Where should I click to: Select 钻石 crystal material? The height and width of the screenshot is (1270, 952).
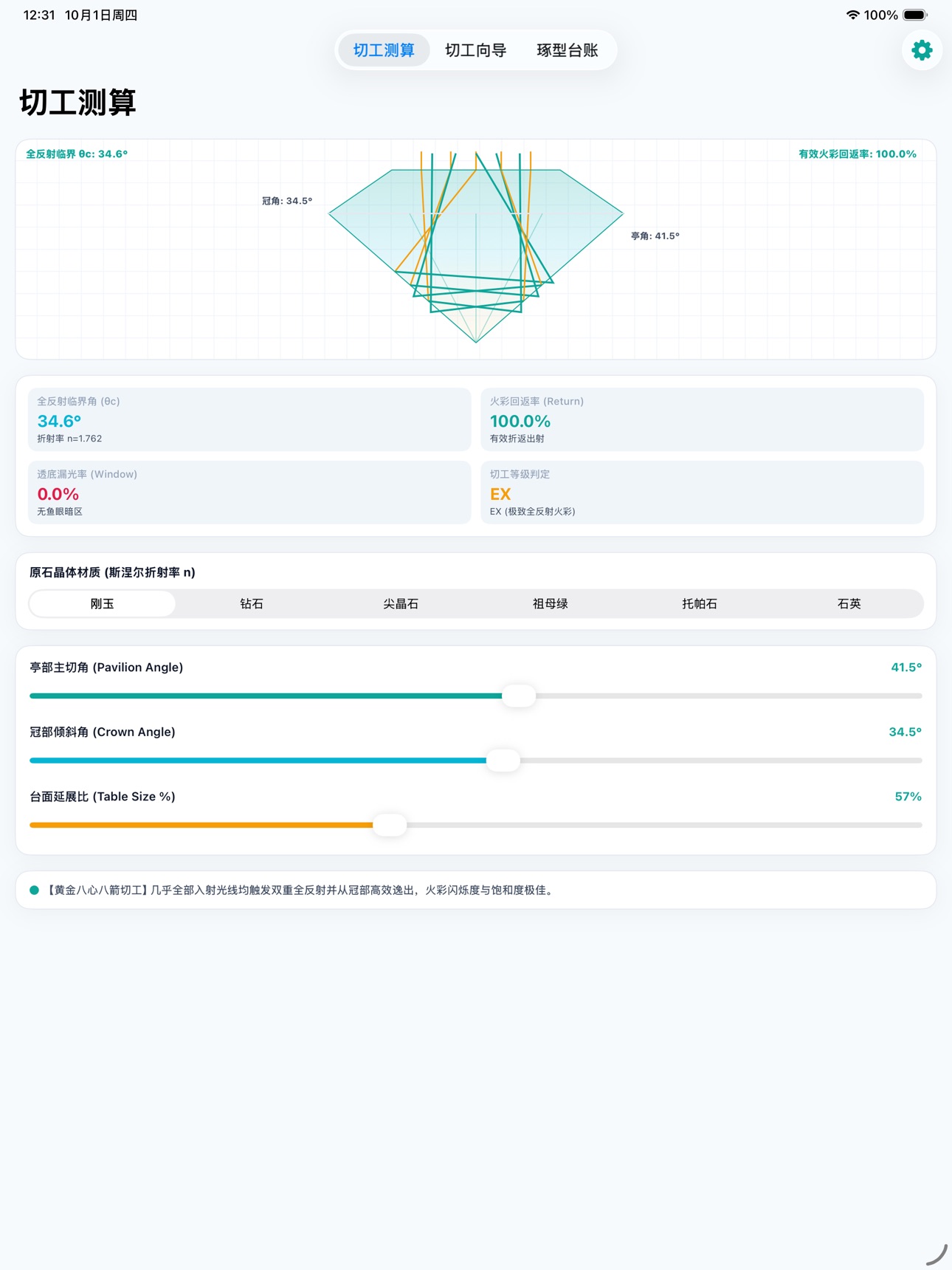coord(252,603)
